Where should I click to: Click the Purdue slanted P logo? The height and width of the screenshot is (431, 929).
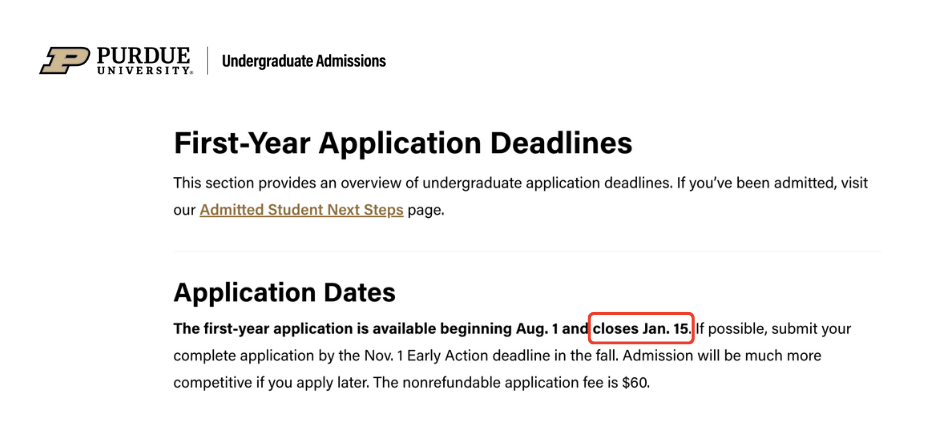65,60
